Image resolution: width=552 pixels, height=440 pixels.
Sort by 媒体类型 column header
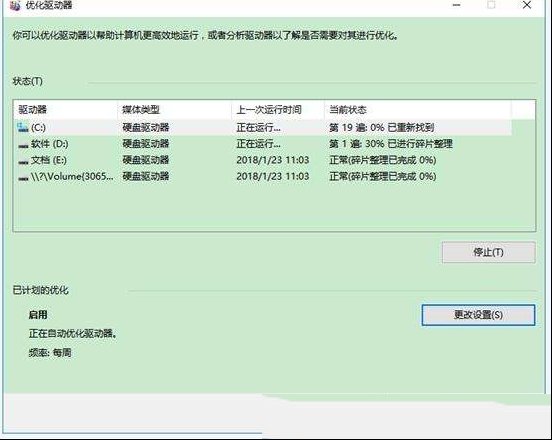pyautogui.click(x=174, y=109)
